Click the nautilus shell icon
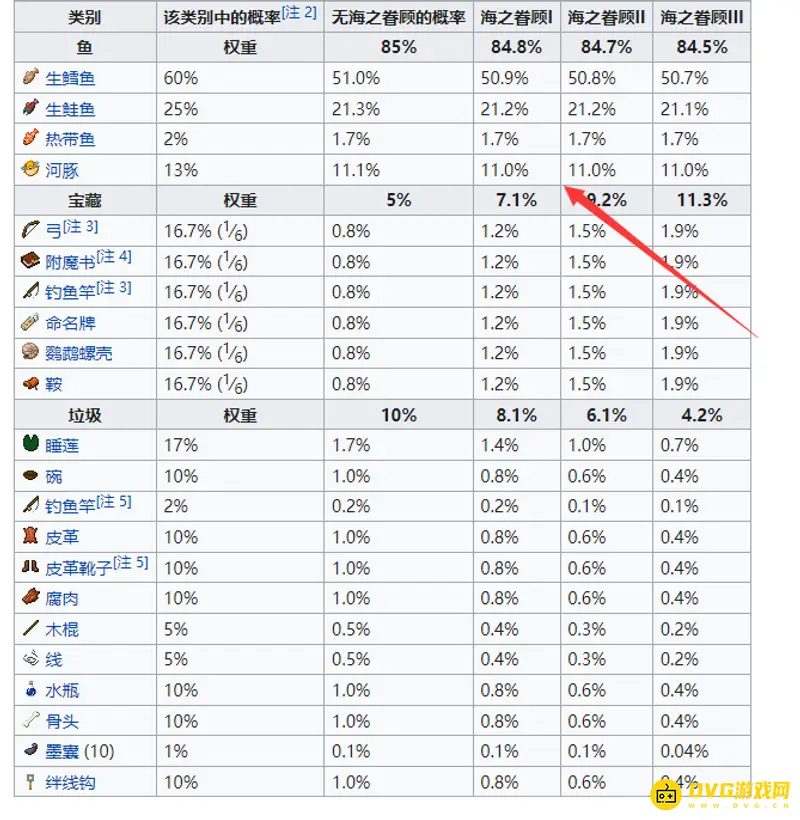The width and height of the screenshot is (800, 820). pos(29,353)
